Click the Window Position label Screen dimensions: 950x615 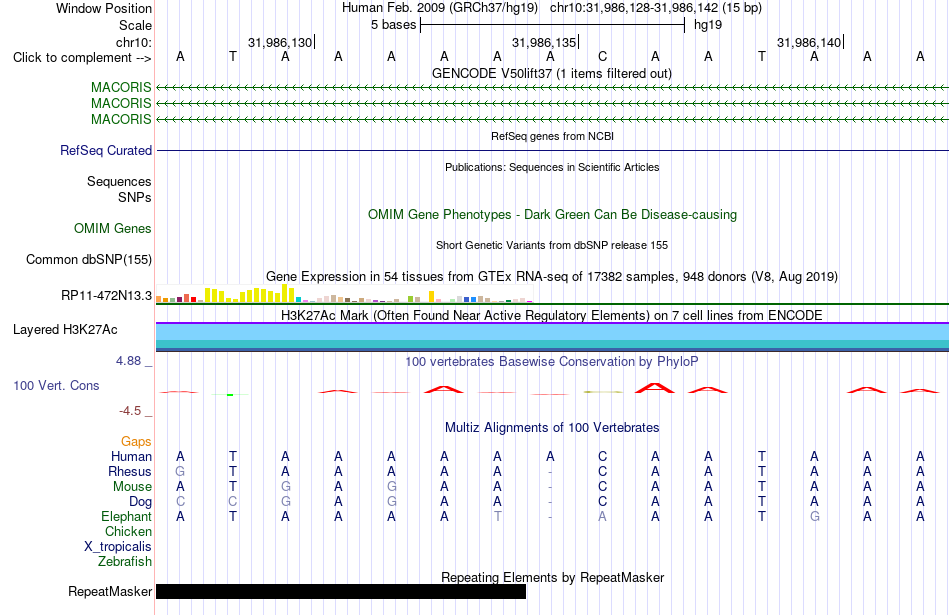(104, 8)
